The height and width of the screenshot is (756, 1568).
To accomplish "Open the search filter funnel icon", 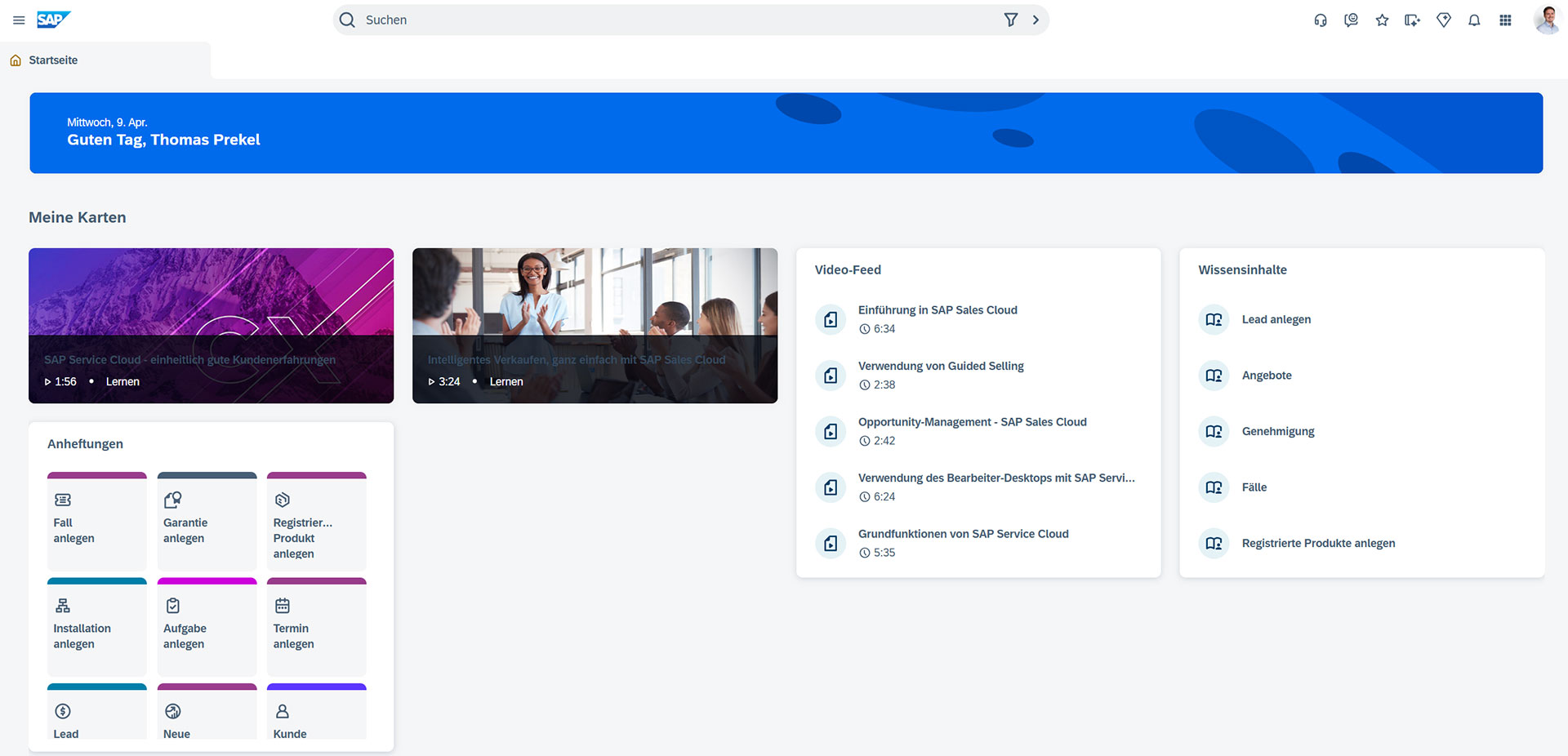I will point(1010,20).
